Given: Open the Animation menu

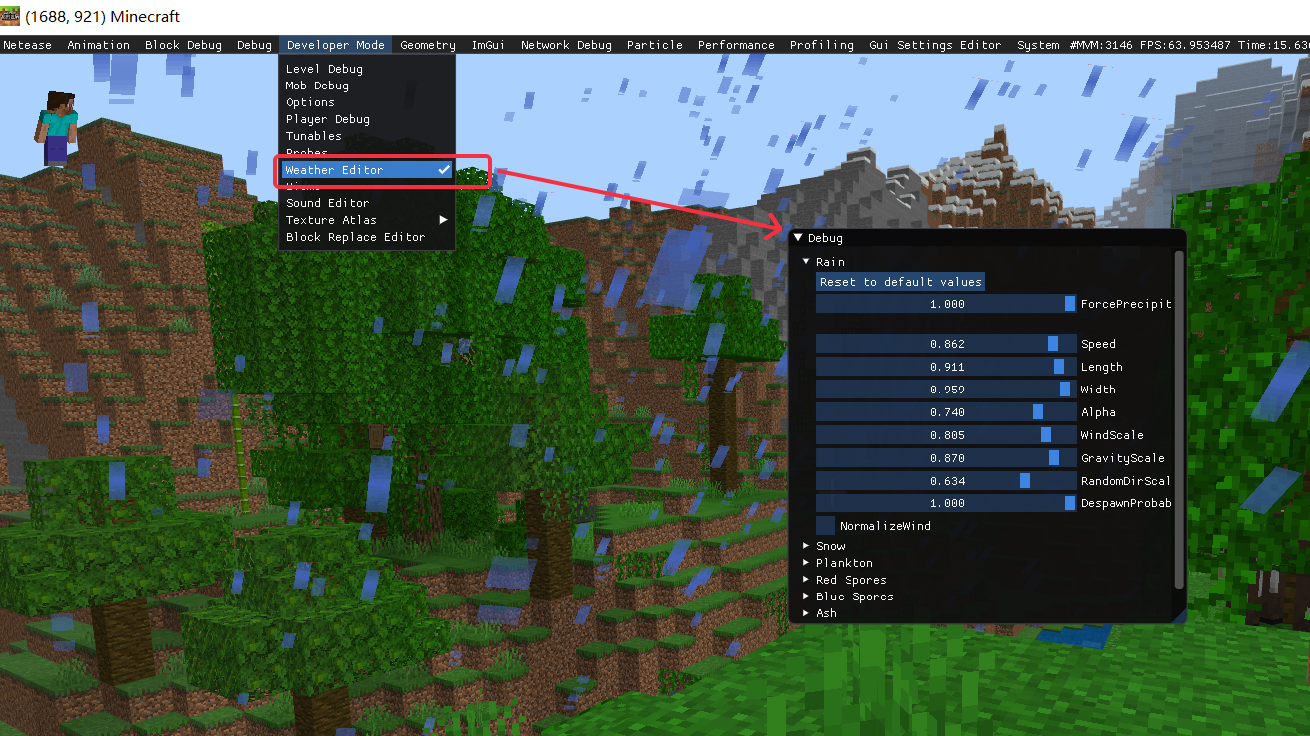Looking at the screenshot, I should (99, 45).
